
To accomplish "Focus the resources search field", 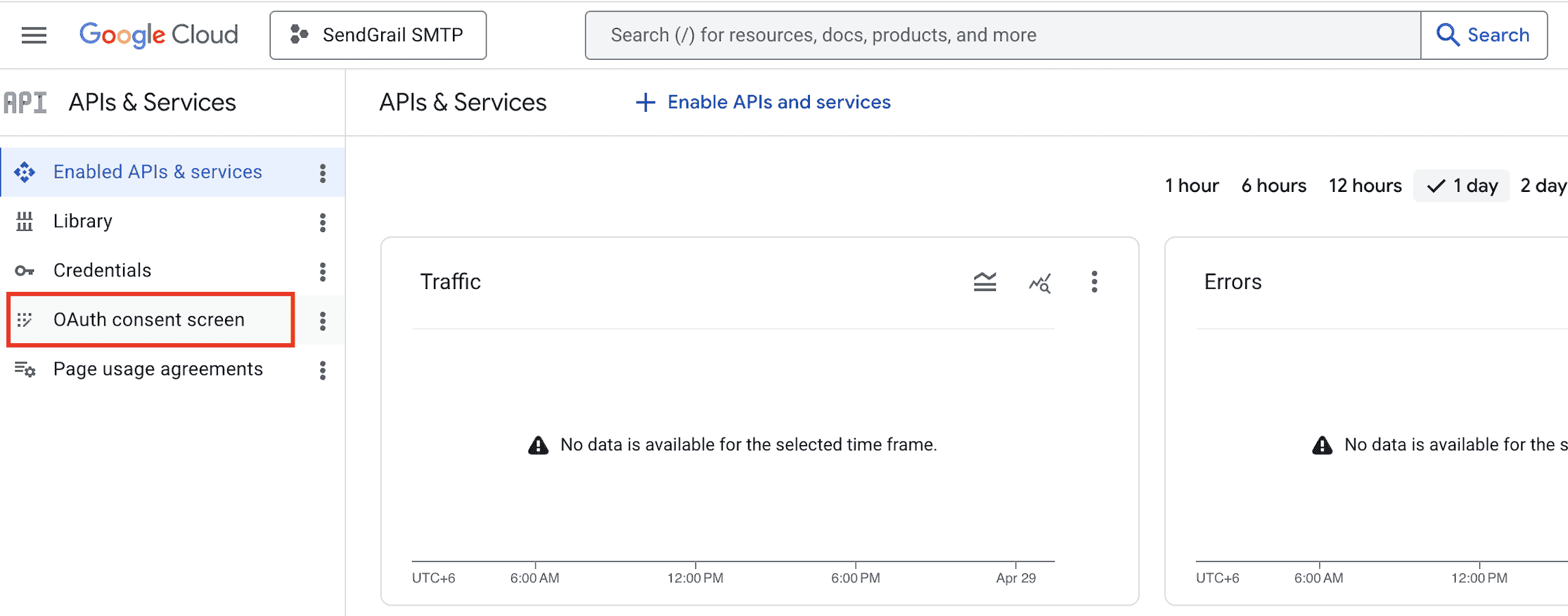I will pos(1003,35).
